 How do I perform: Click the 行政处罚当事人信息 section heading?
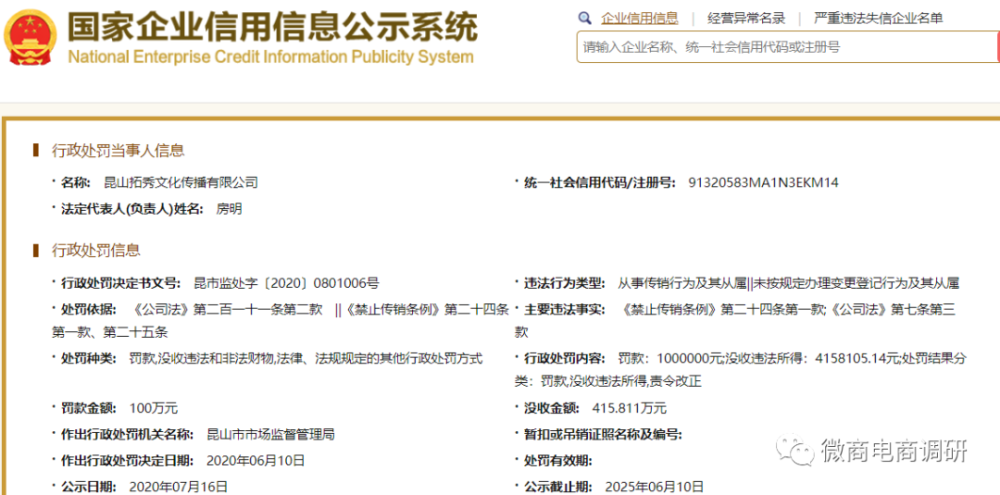point(118,151)
